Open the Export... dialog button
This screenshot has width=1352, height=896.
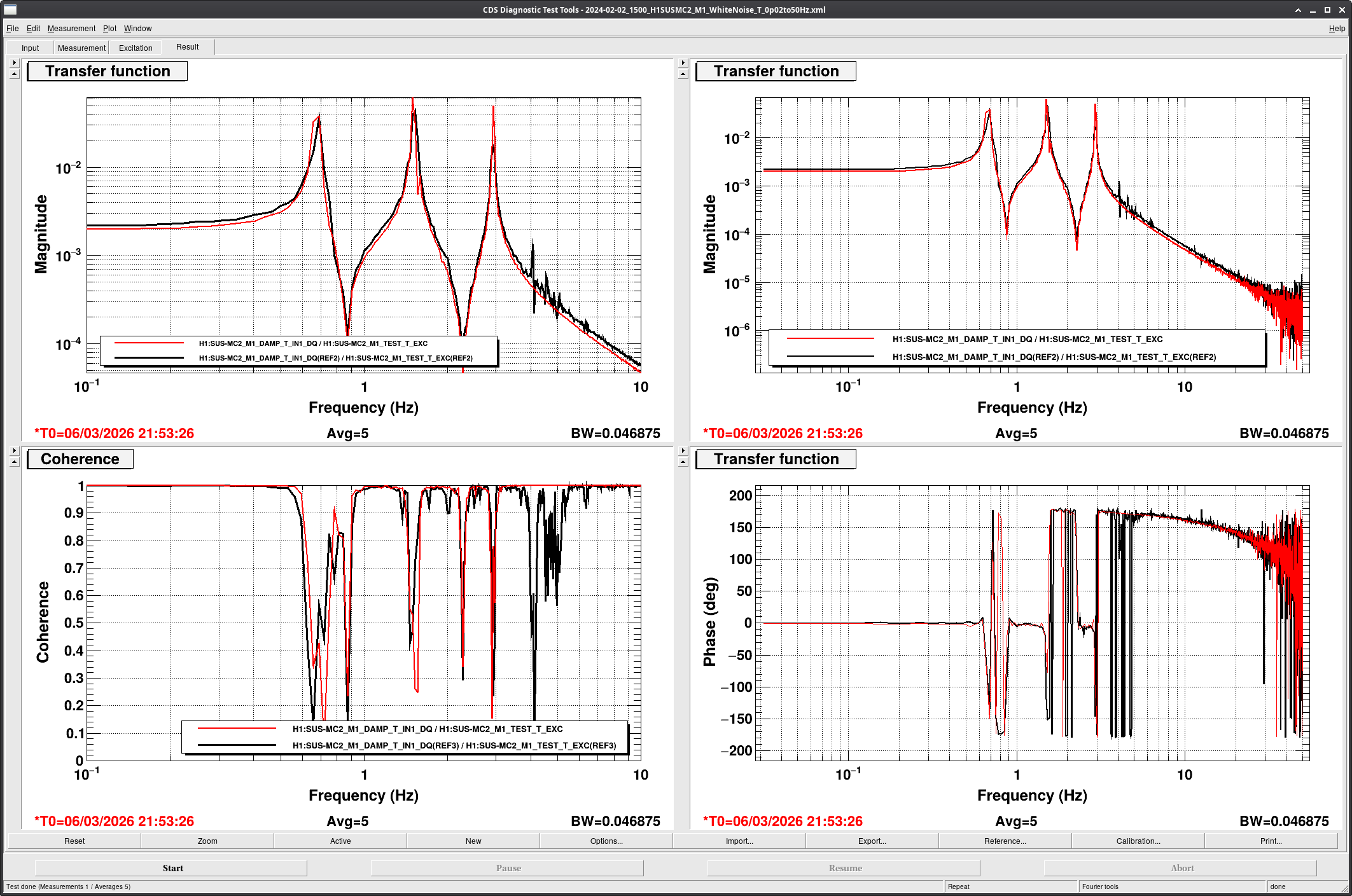click(x=872, y=841)
